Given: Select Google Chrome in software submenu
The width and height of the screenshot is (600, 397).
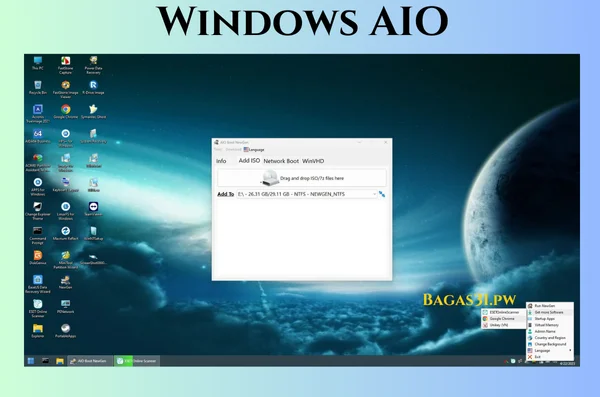Looking at the screenshot, I should (x=503, y=319).
